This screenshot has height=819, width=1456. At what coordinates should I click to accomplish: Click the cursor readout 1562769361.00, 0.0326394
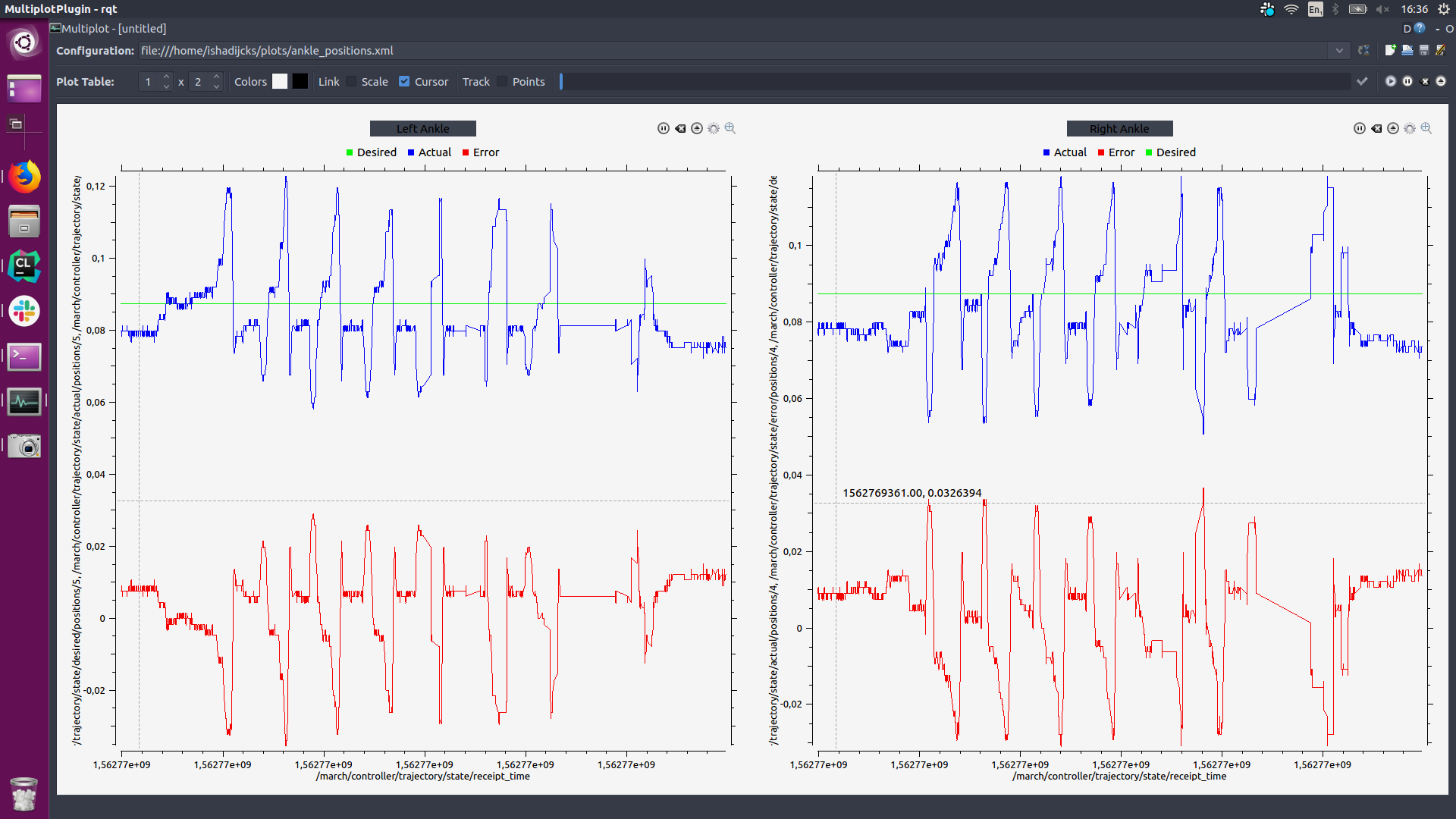coord(912,493)
